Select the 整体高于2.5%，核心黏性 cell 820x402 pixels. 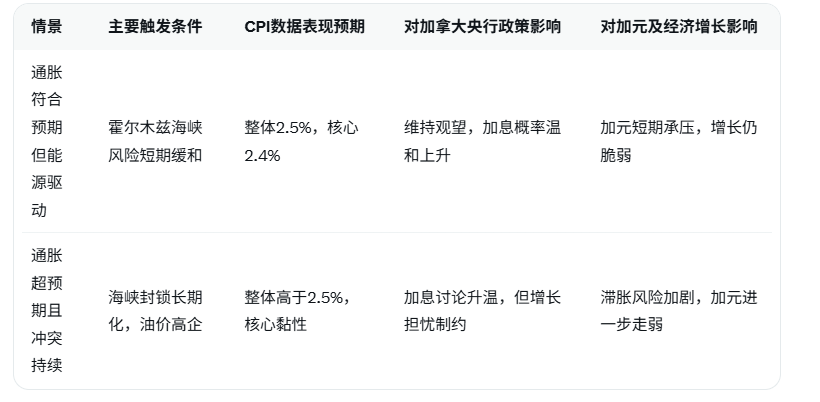[x=296, y=311]
